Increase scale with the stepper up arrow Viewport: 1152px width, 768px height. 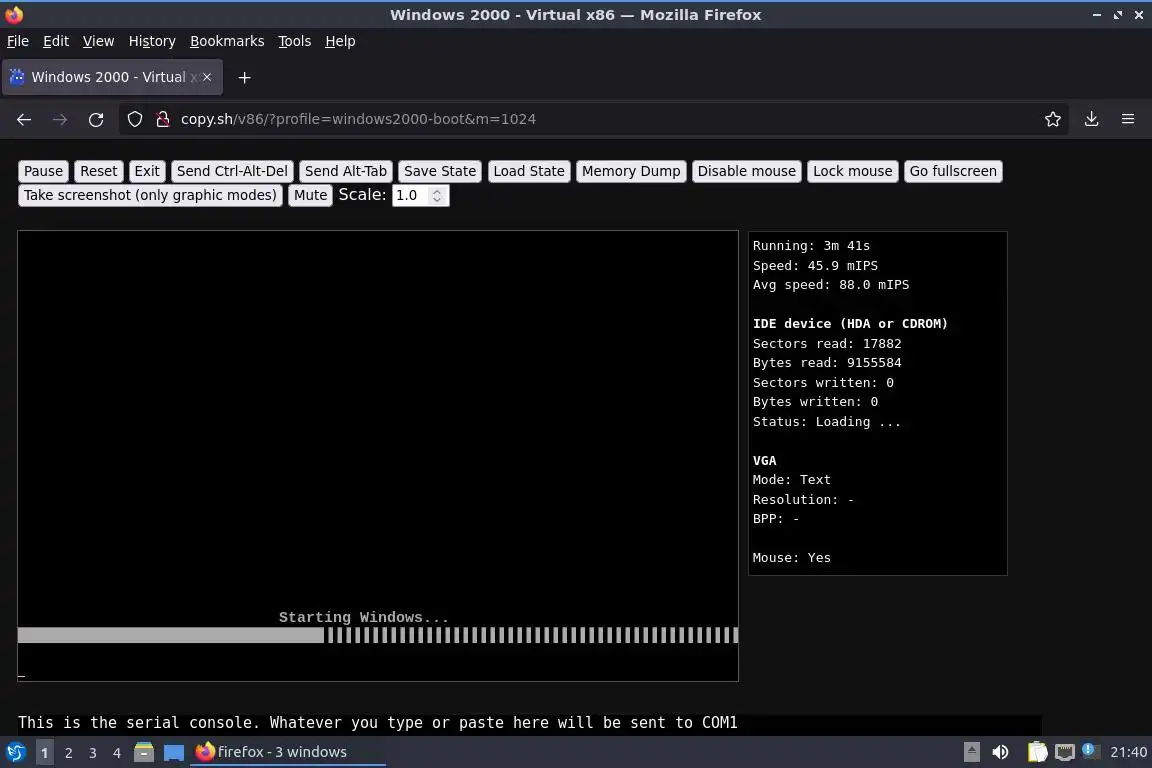[437, 191]
